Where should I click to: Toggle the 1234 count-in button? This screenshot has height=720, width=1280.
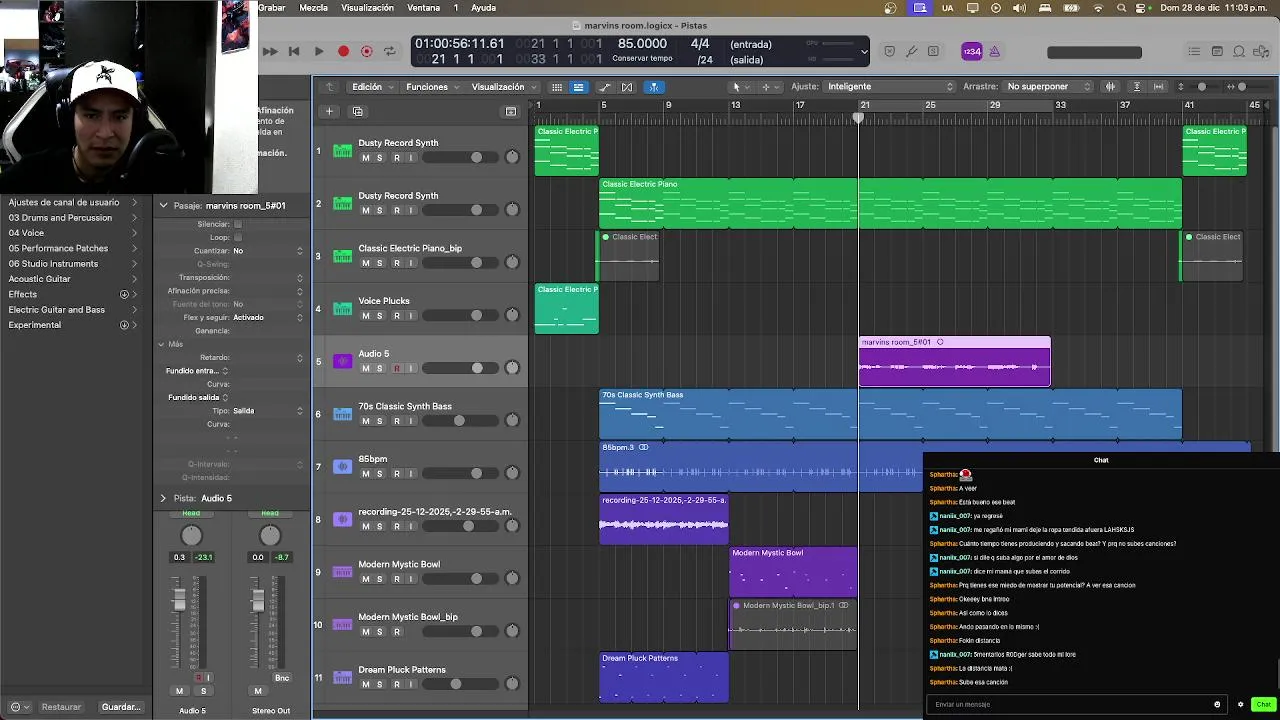[x=971, y=51]
